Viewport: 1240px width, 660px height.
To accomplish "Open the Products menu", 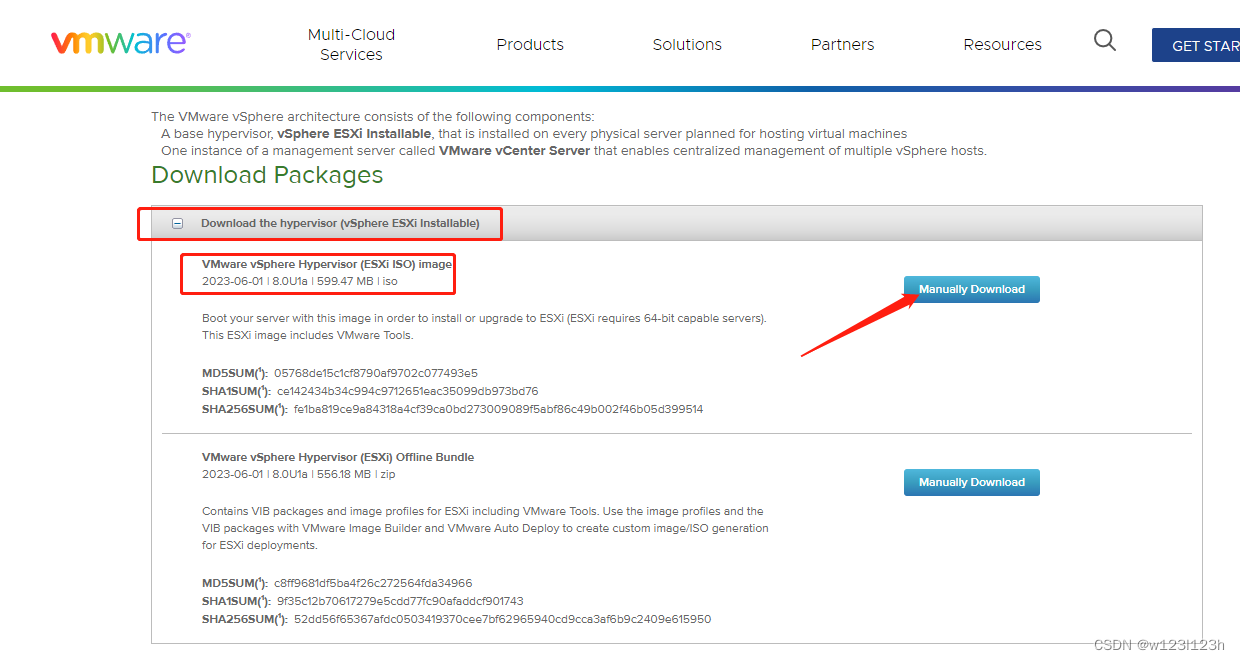I will [530, 44].
